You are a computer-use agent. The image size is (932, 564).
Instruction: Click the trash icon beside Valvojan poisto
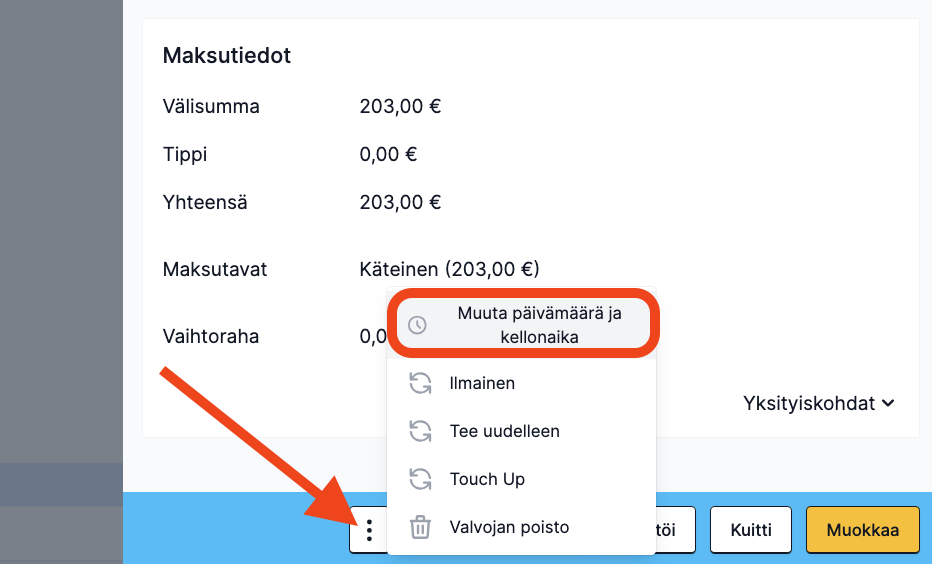click(420, 527)
